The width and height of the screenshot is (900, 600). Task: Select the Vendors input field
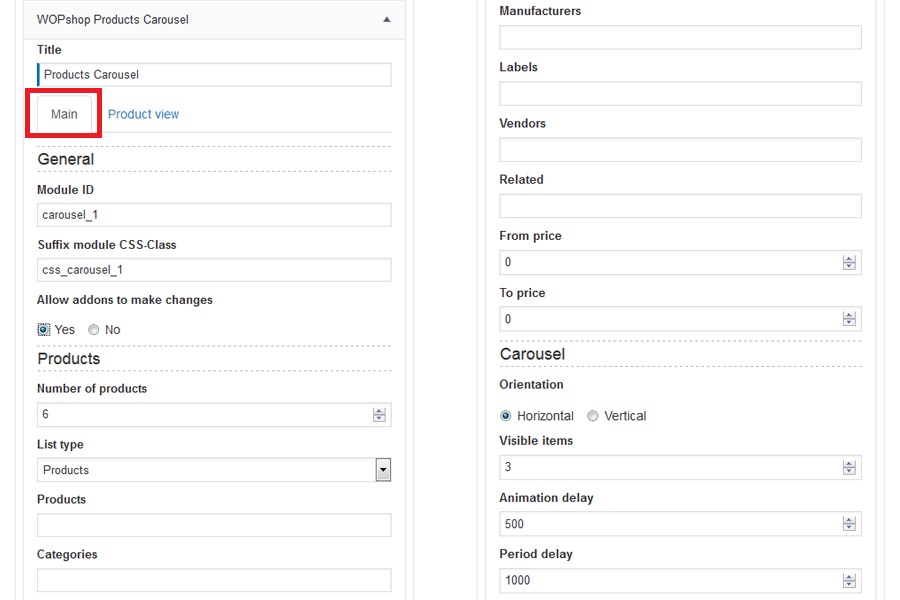[680, 150]
